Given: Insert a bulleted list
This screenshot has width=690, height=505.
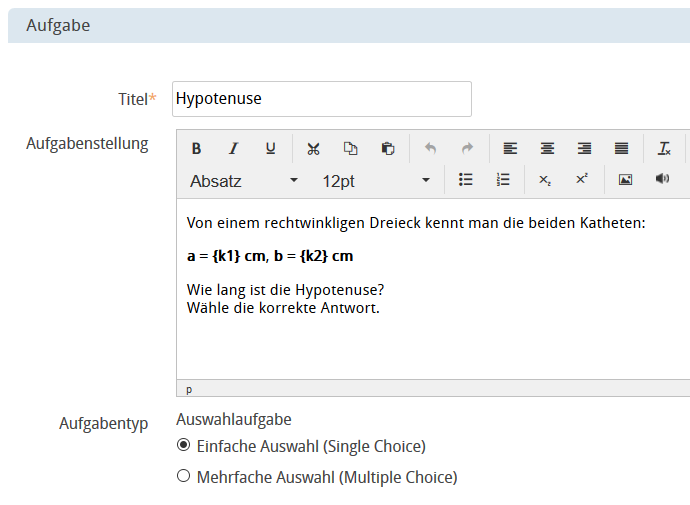Looking at the screenshot, I should [466, 180].
